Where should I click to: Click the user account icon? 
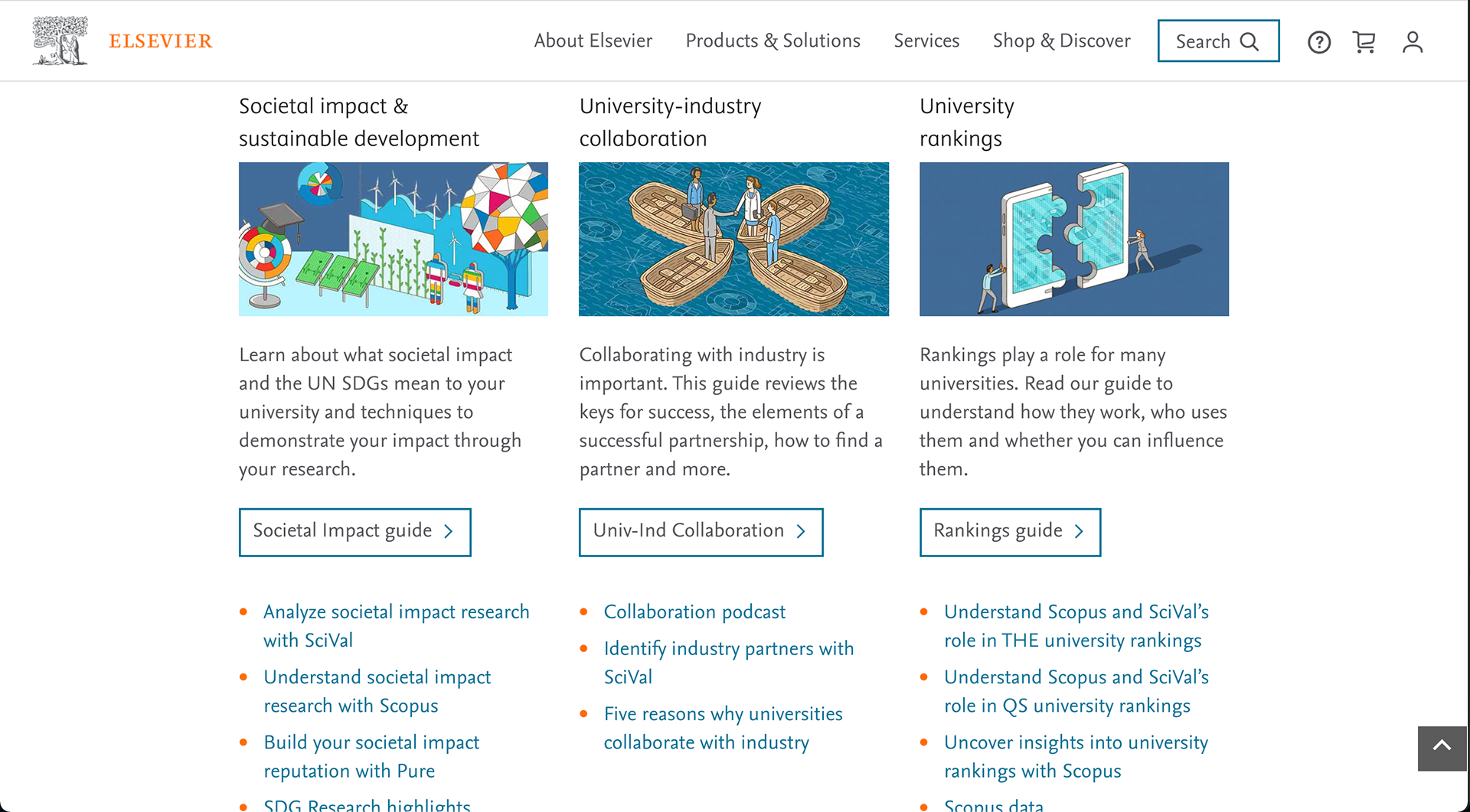point(1412,42)
